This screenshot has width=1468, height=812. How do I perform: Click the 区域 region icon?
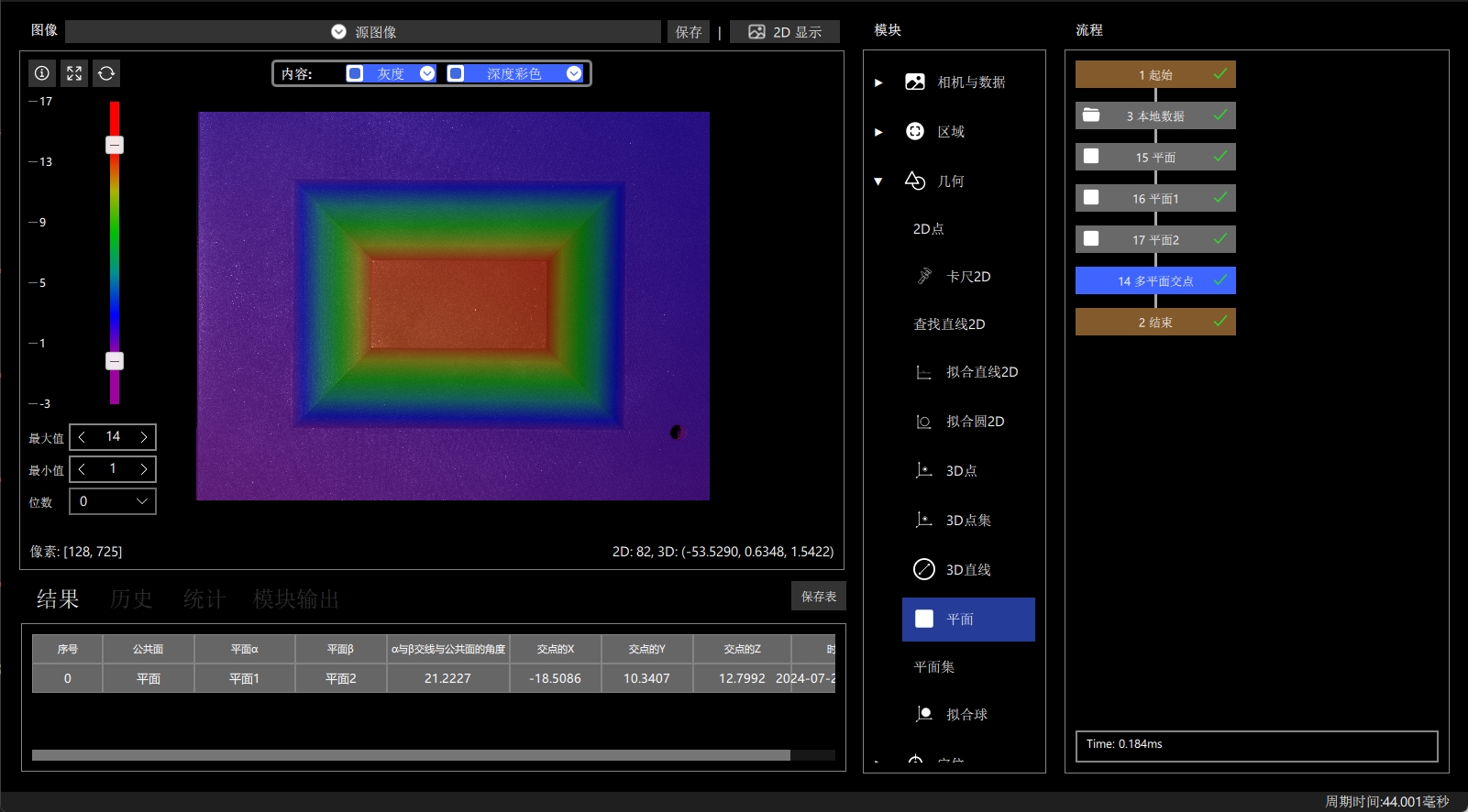pos(915,131)
